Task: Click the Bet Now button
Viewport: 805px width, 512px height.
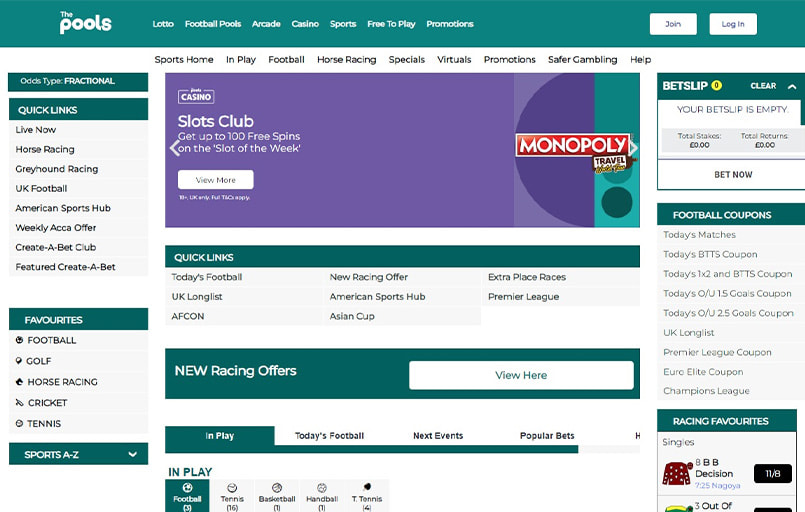Action: coord(733,175)
